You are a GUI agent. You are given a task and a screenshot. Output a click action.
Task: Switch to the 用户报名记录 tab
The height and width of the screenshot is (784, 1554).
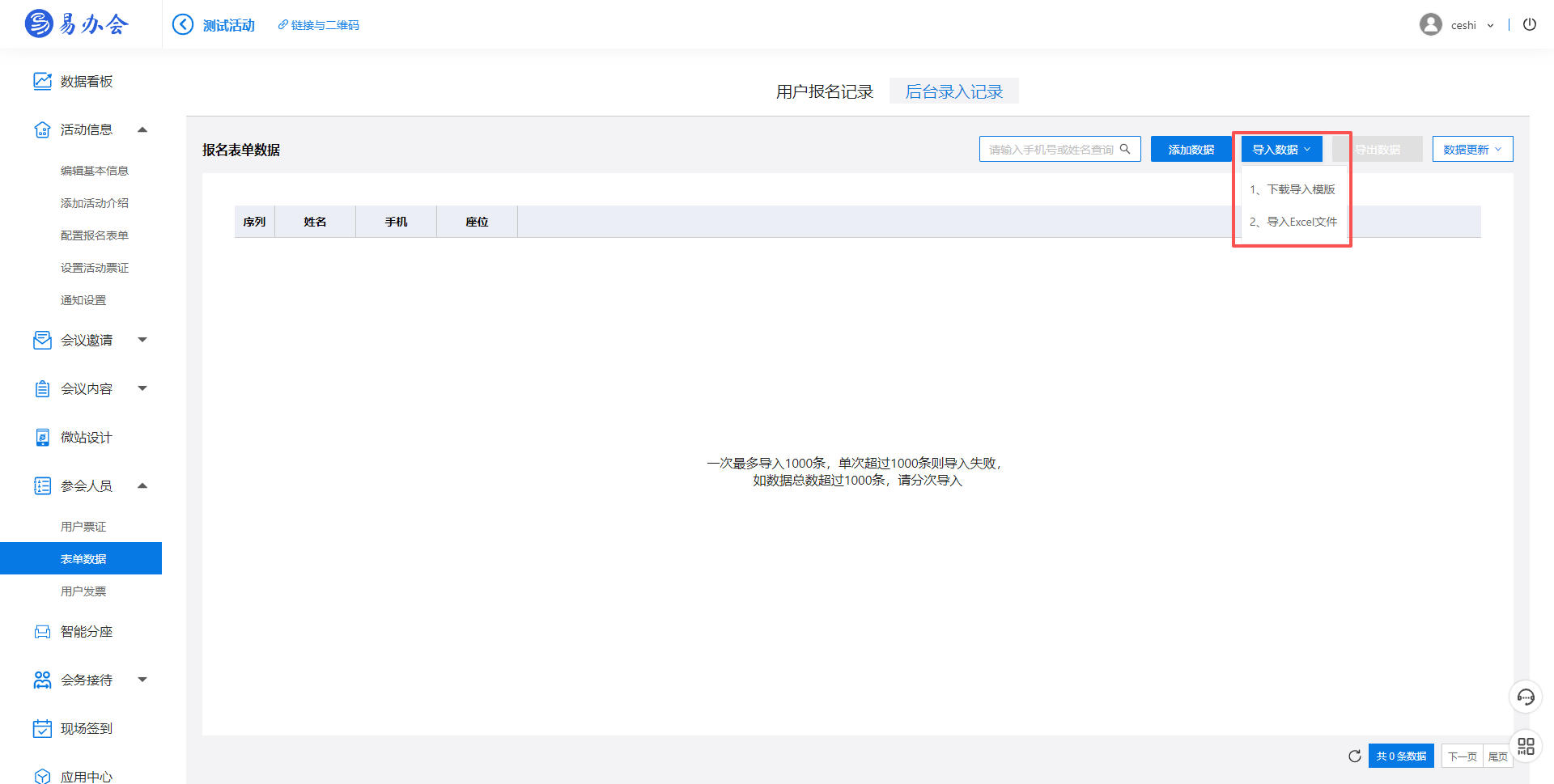tap(824, 91)
